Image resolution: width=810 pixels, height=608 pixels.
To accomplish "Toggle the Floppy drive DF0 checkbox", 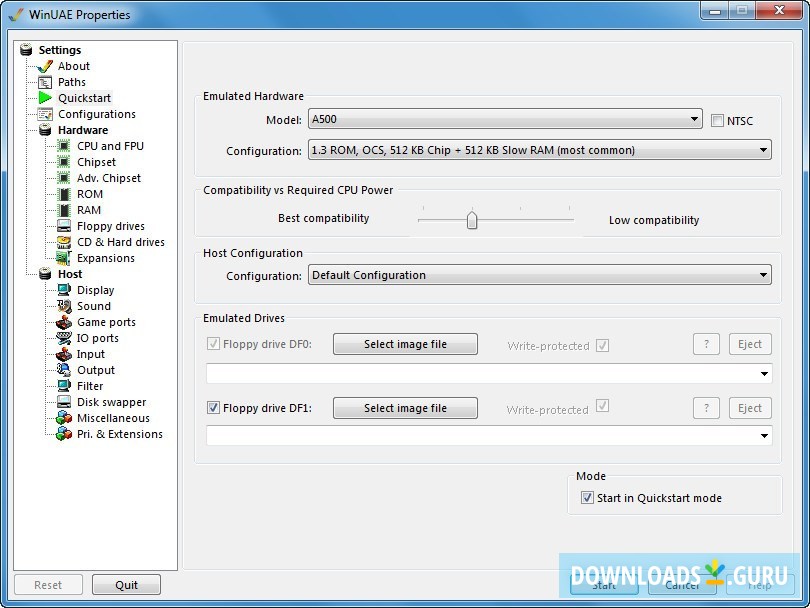I will pos(213,344).
